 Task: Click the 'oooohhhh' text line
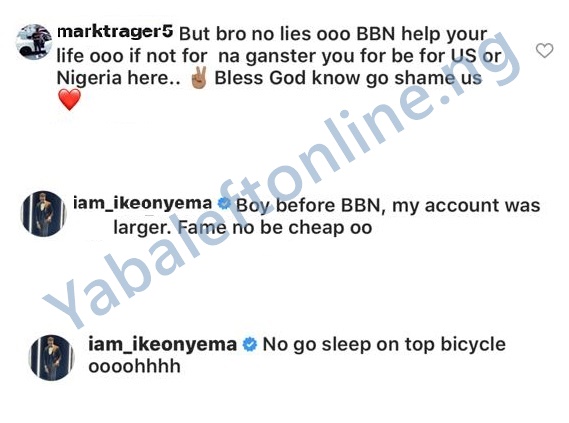click(x=134, y=366)
